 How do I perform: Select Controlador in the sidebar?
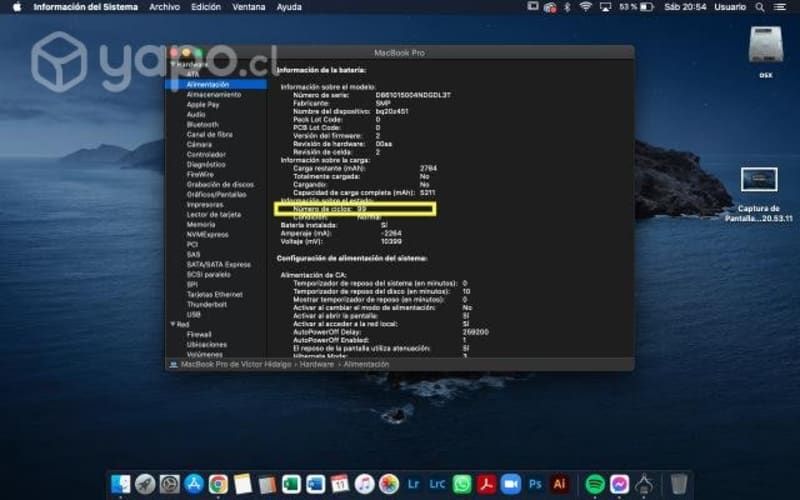point(206,154)
